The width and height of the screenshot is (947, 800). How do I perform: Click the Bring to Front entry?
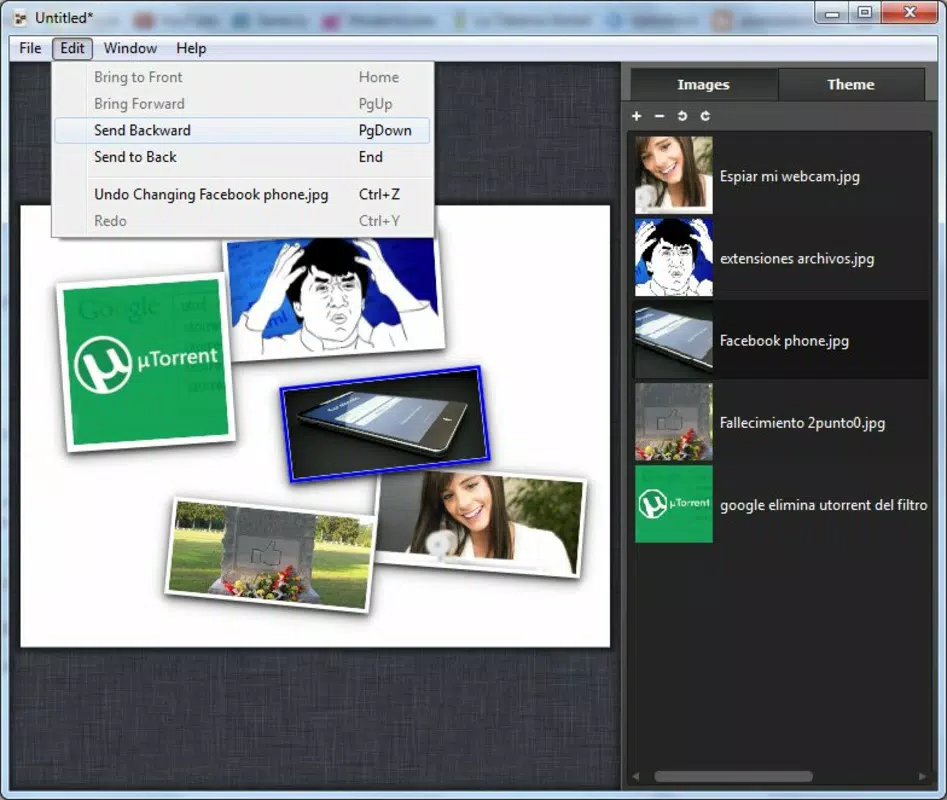[242, 77]
